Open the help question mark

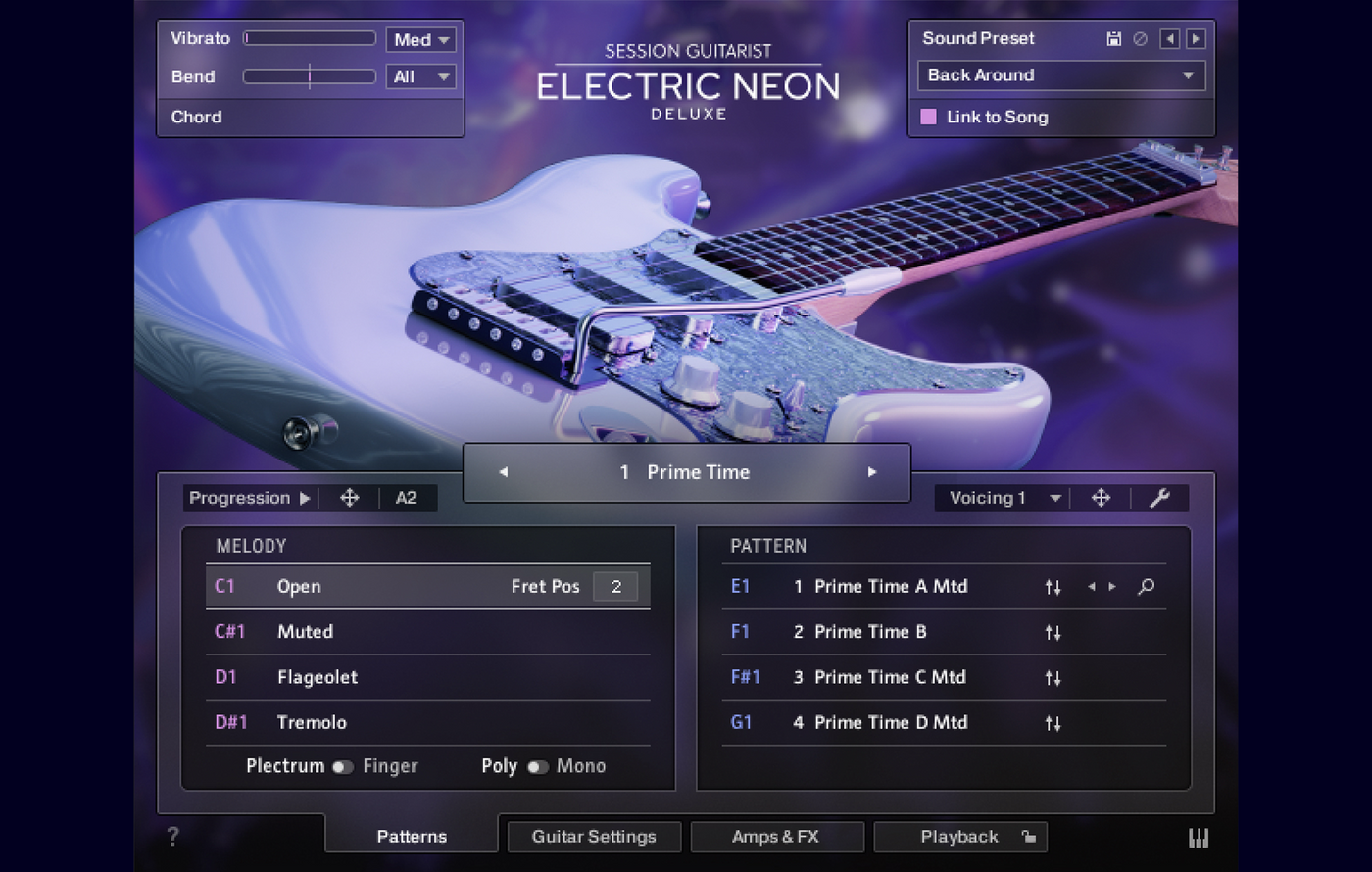(173, 836)
